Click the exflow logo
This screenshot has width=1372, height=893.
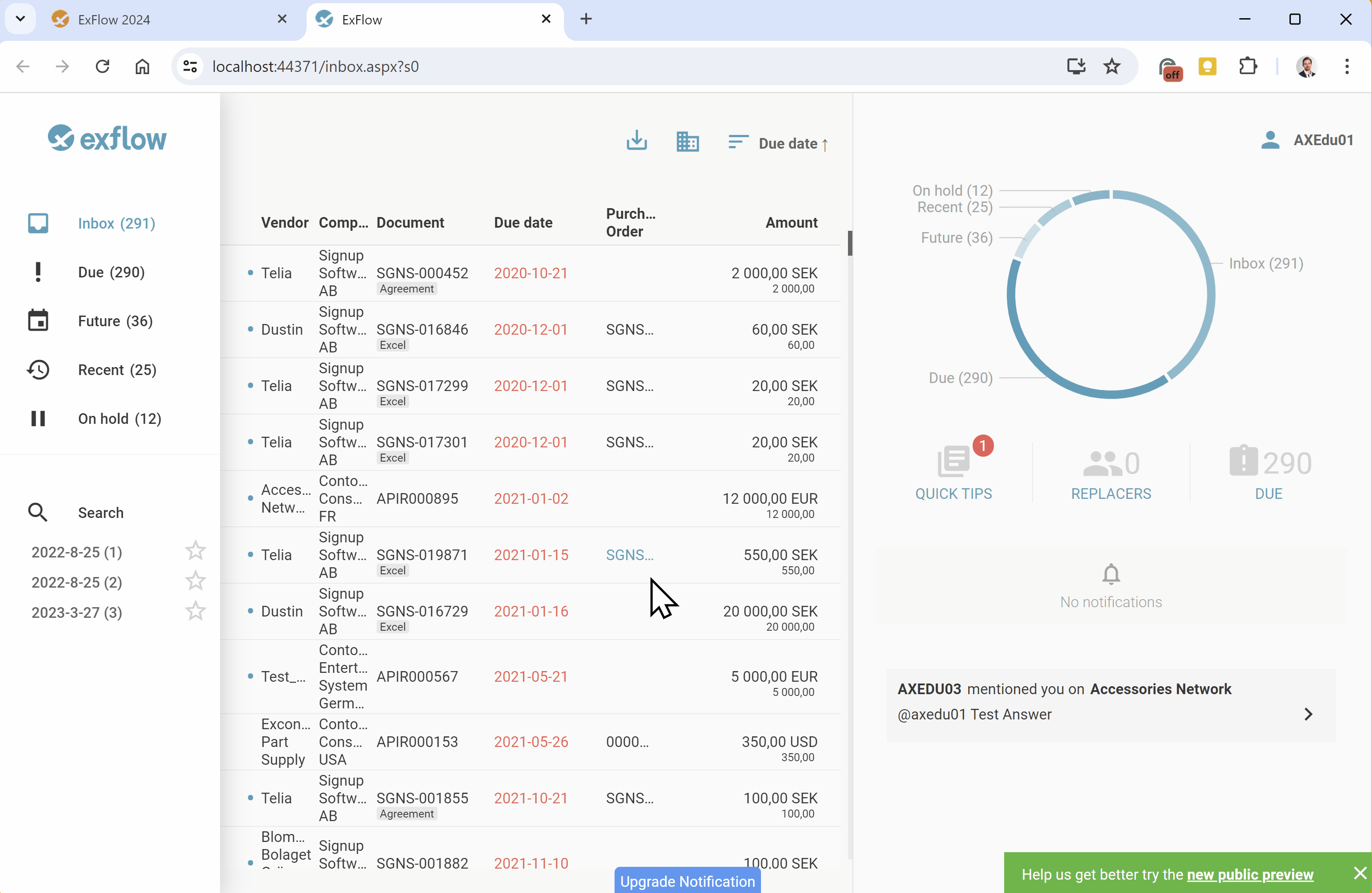coord(107,138)
